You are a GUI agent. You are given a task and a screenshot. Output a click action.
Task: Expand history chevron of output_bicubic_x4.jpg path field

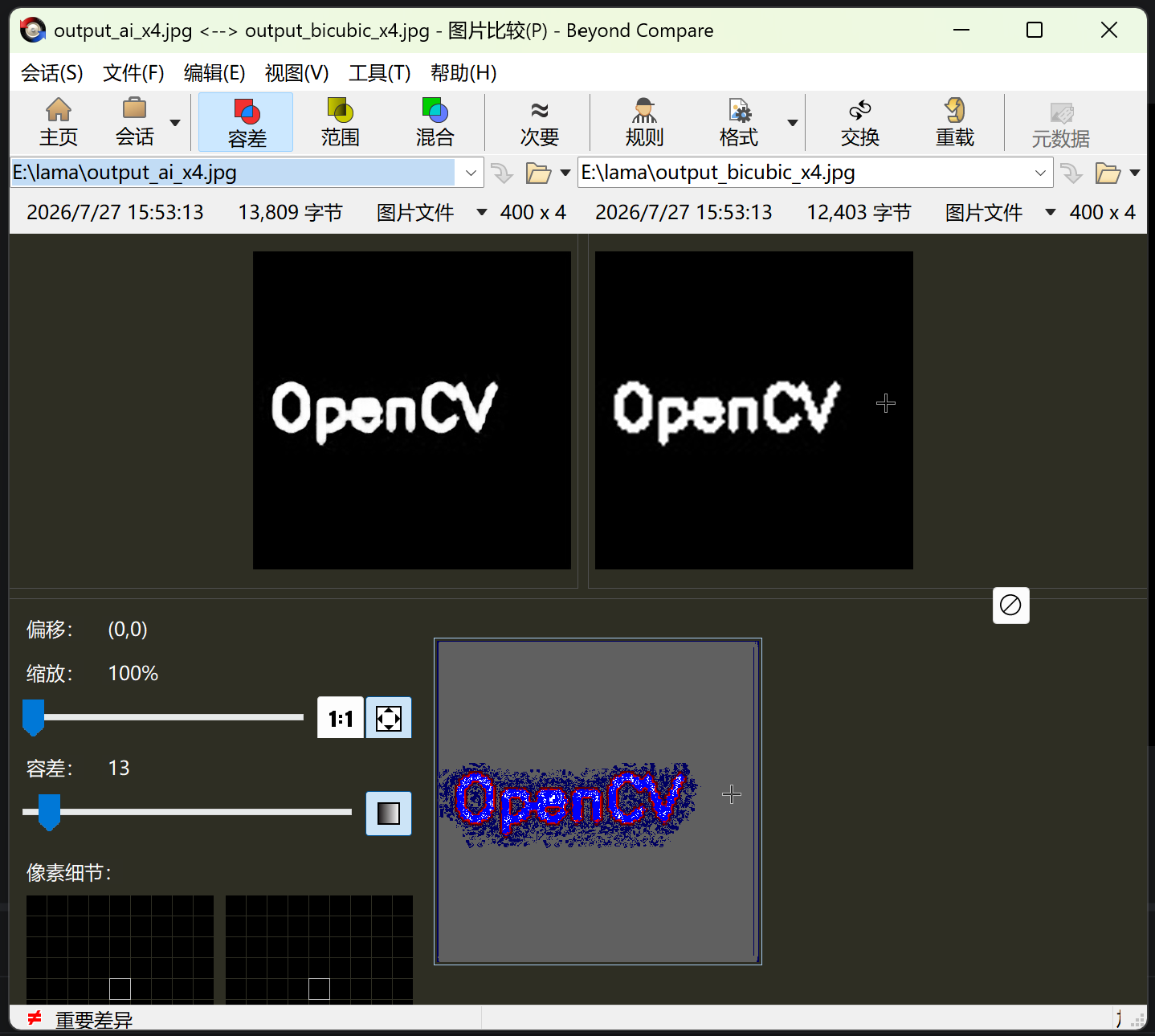(1040, 173)
